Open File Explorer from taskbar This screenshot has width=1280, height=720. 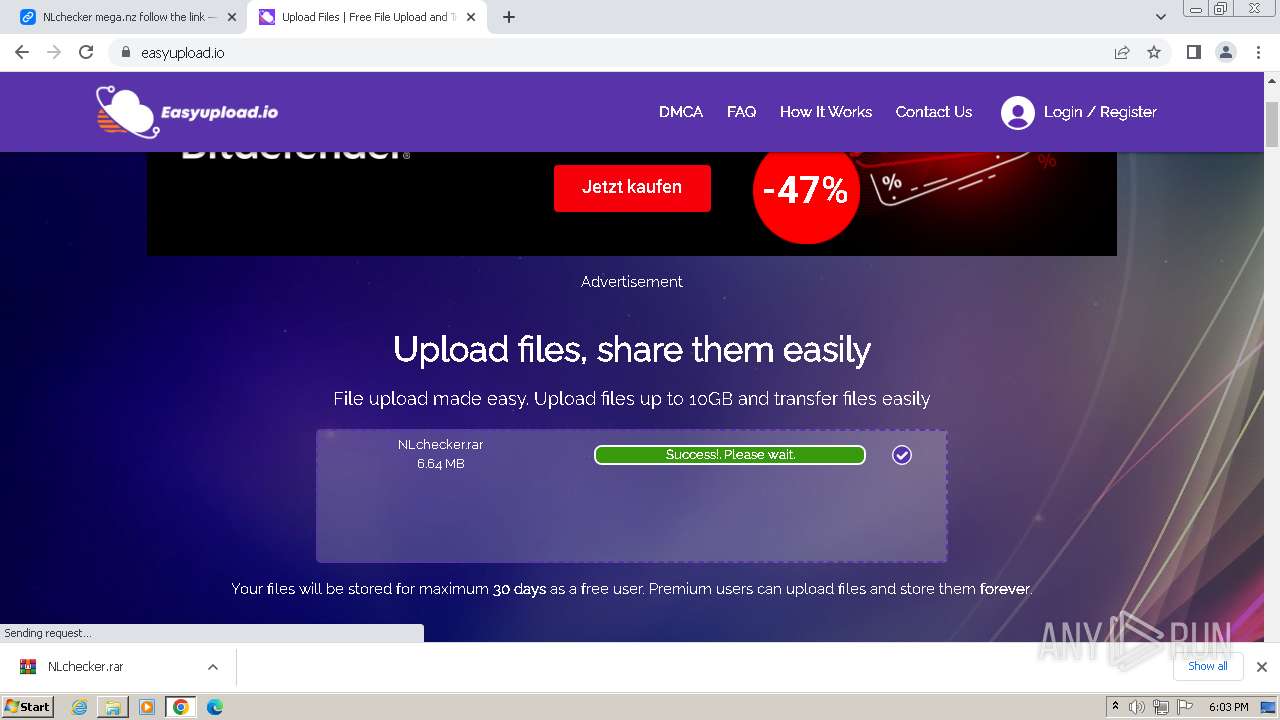click(x=113, y=707)
